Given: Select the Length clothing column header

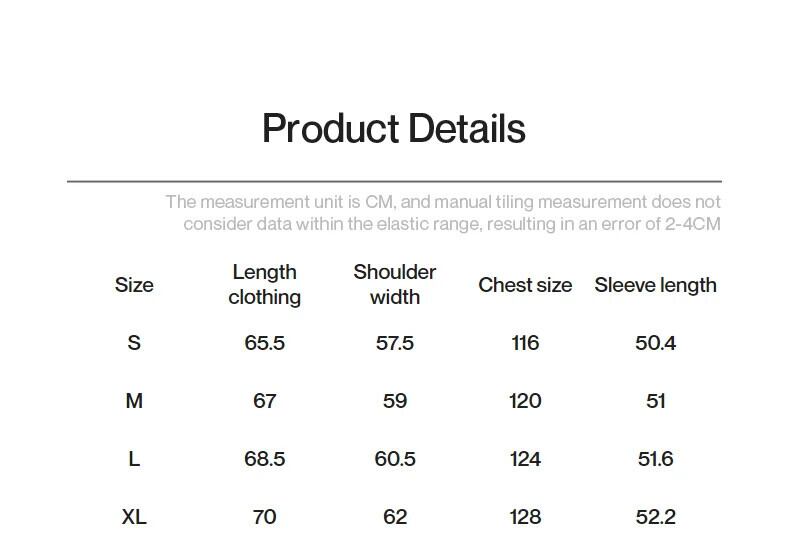Looking at the screenshot, I should 264,285.
